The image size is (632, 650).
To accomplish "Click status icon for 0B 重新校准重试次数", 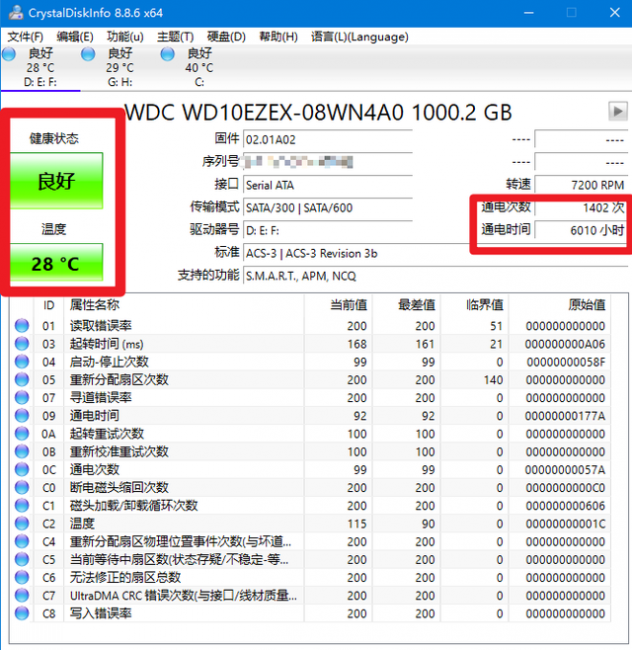I will (22, 451).
